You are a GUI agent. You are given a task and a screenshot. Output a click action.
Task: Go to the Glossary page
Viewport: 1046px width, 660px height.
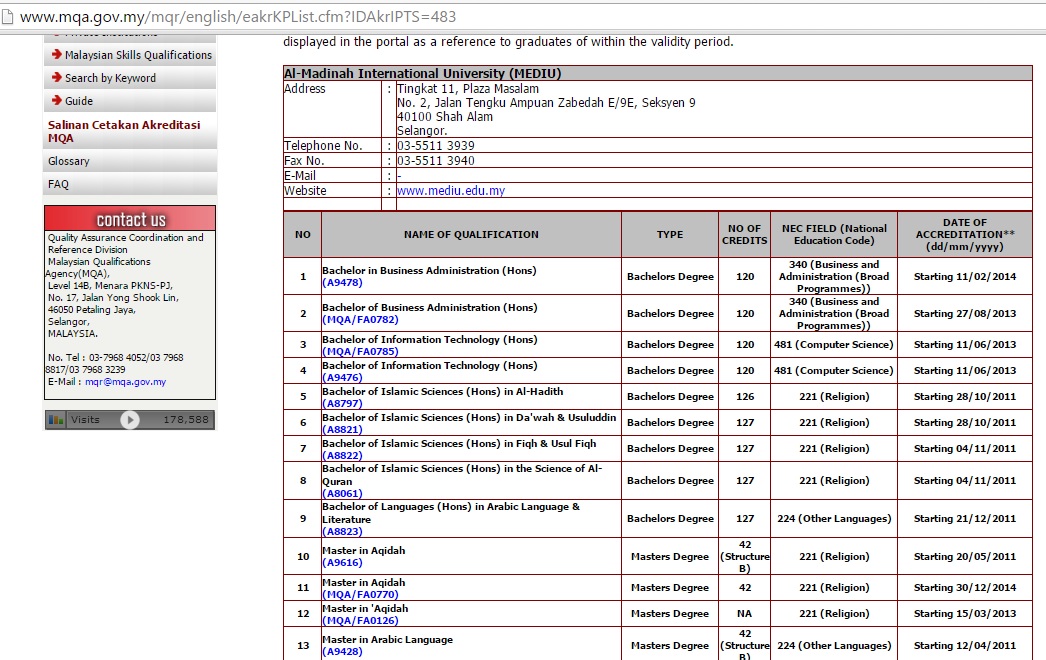point(69,161)
